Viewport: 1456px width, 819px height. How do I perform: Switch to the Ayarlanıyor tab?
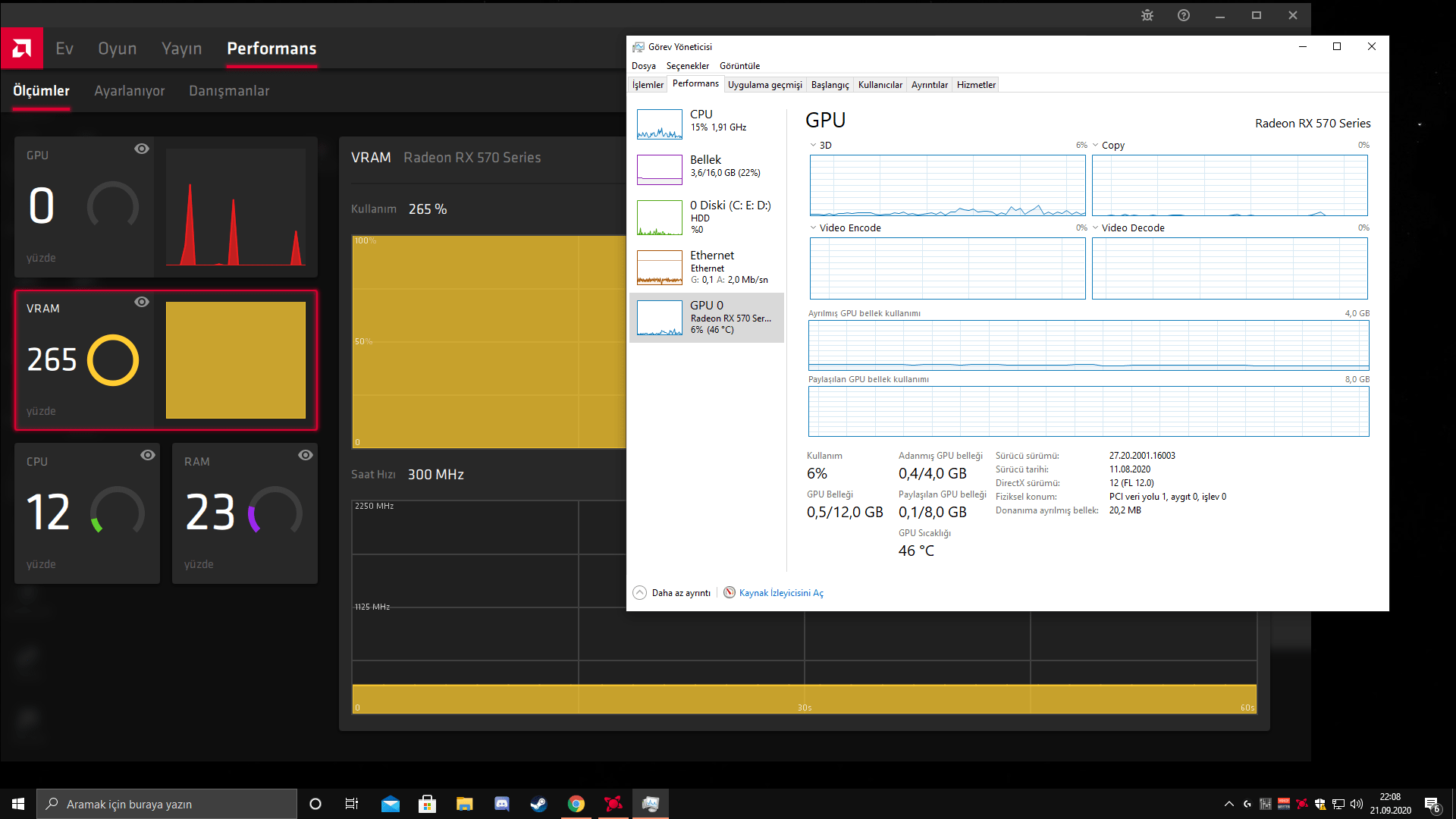pos(129,91)
